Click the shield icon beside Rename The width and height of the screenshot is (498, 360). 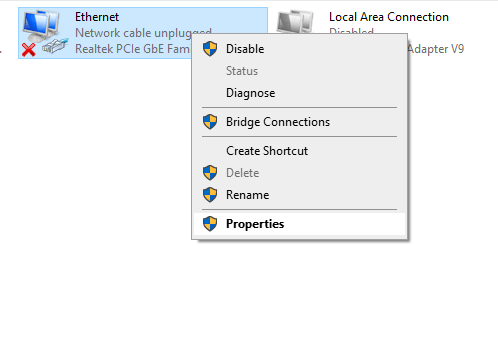210,195
